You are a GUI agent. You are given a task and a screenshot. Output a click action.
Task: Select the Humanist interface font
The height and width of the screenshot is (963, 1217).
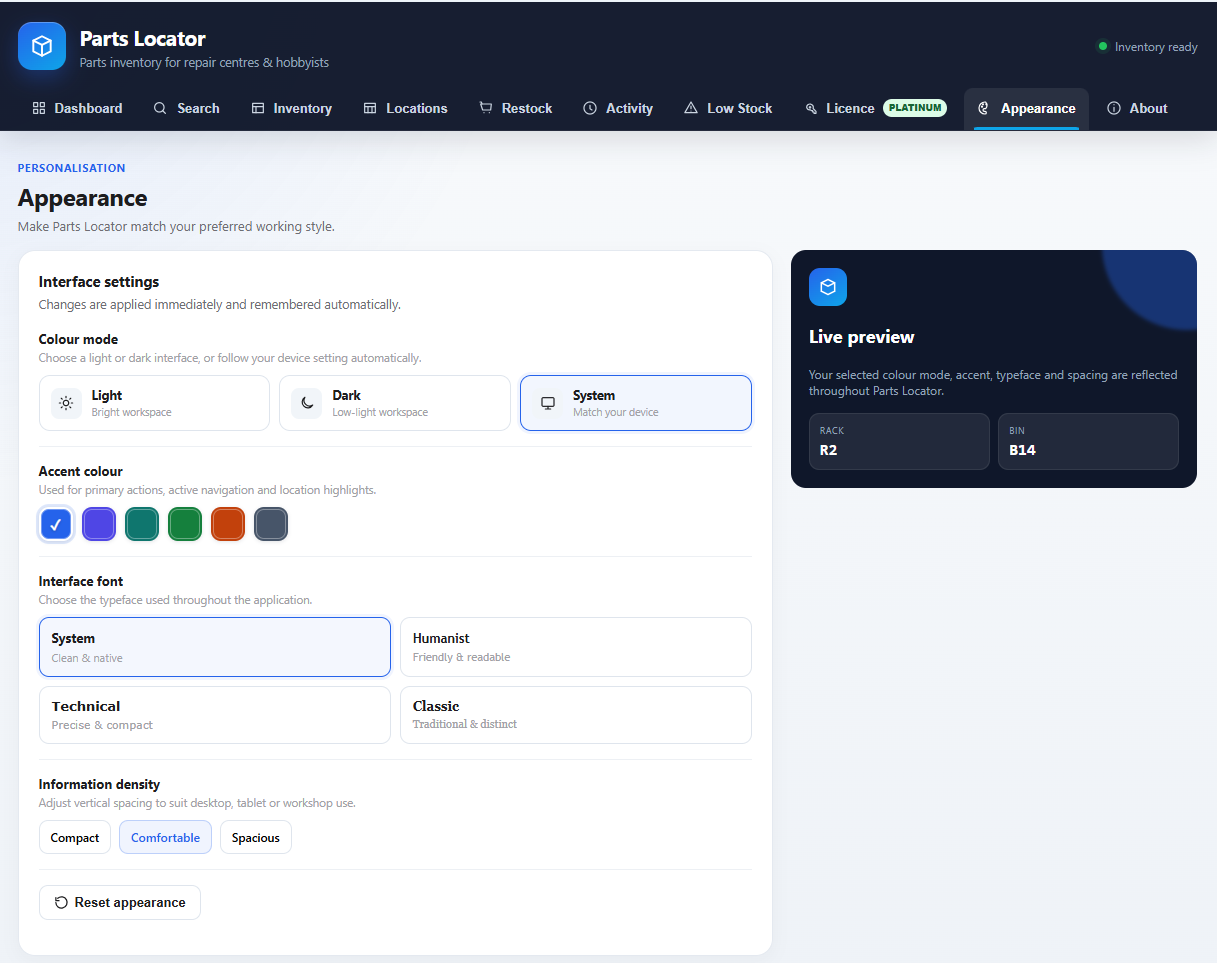[x=576, y=647]
